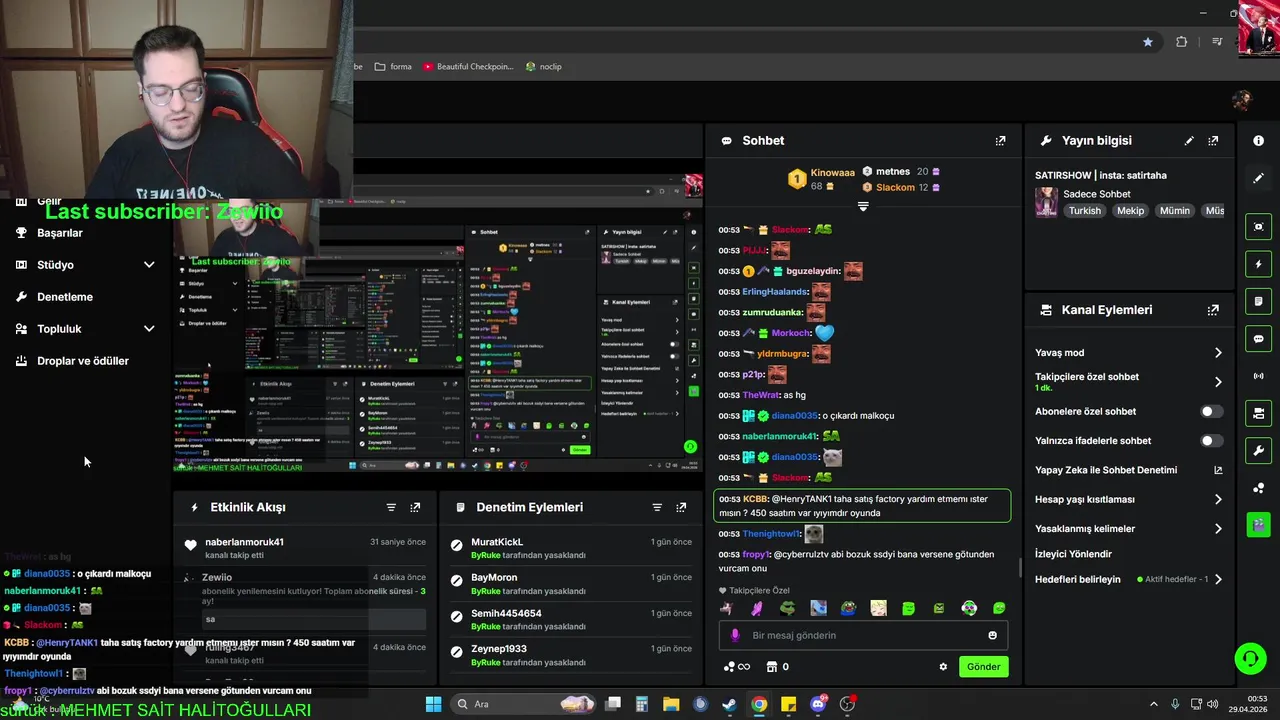Show hidden system tray icons
1280x720 pixels.
pos(1153,704)
